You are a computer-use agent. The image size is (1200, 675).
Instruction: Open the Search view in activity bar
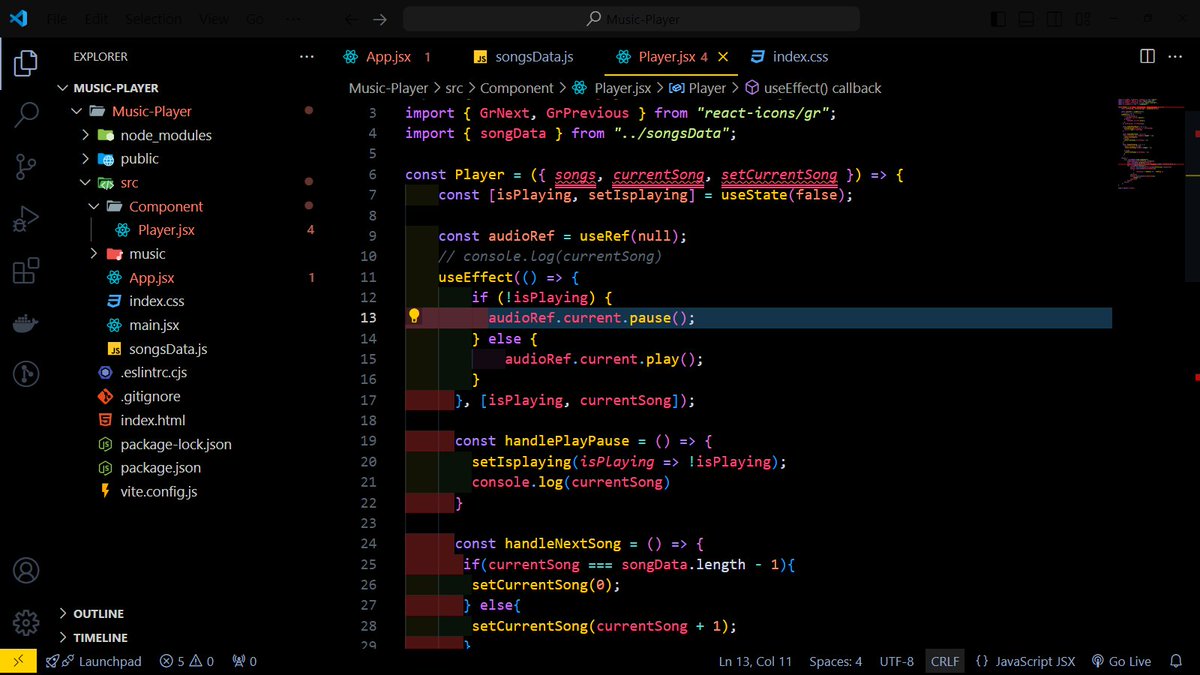click(x=26, y=114)
